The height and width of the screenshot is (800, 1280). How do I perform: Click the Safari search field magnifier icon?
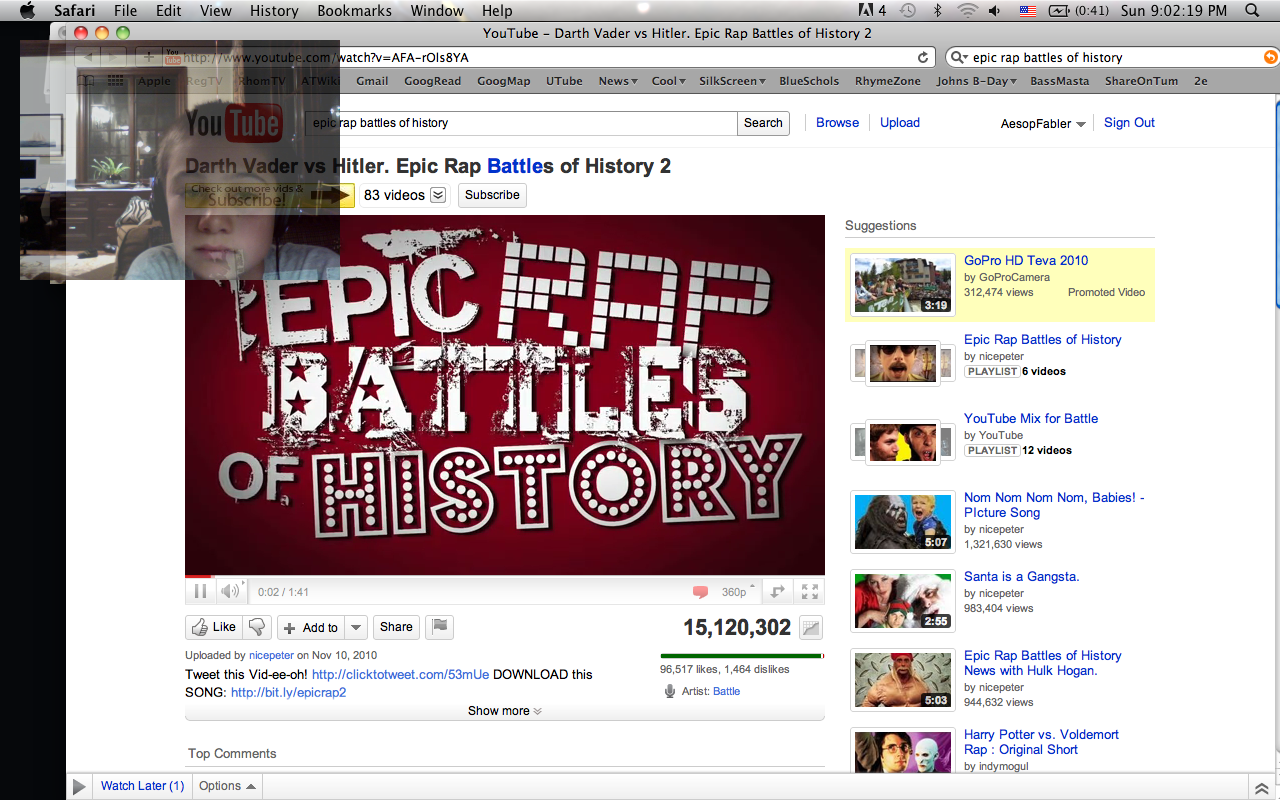pyautogui.click(x=959, y=58)
